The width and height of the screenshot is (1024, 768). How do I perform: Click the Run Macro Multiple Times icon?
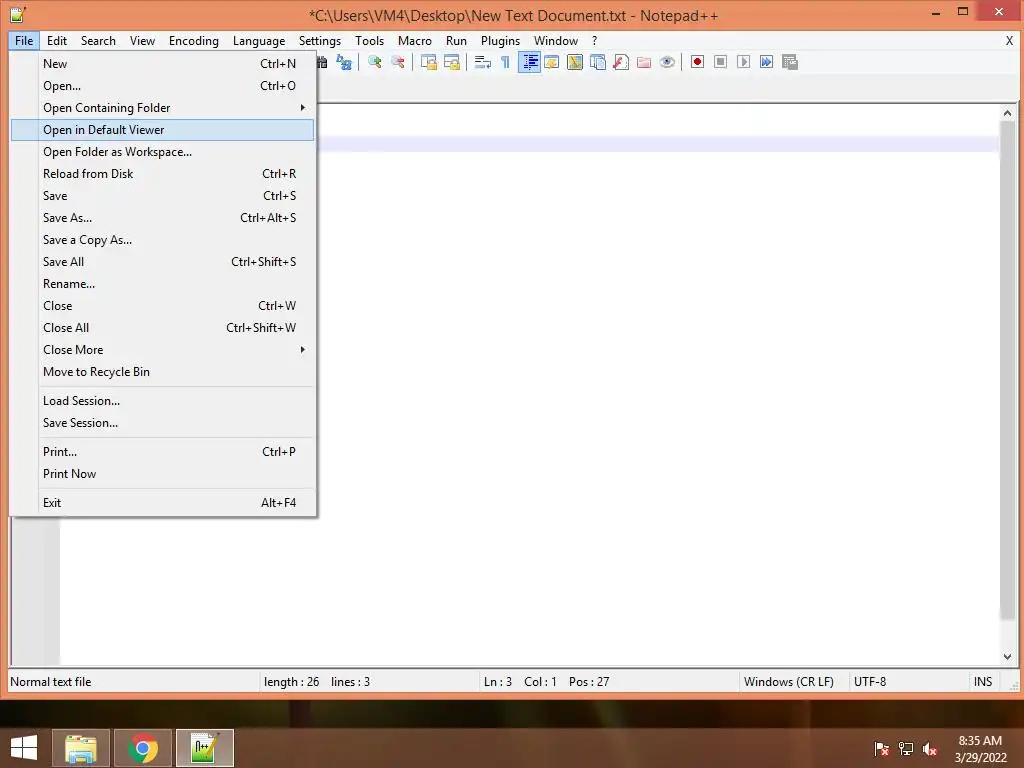coord(767,62)
